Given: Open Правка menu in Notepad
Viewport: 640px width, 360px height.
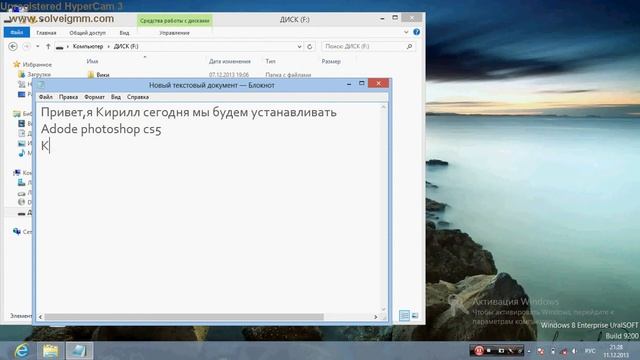Looking at the screenshot, I should (x=68, y=97).
